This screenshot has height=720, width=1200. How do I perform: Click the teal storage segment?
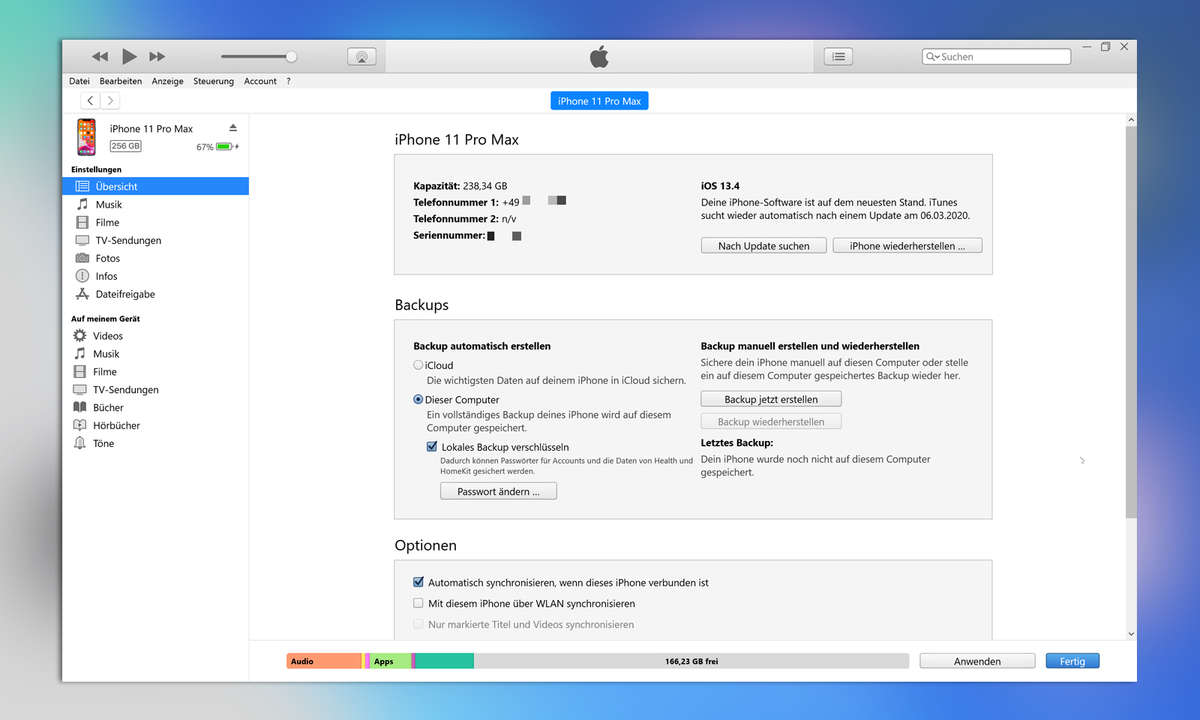point(444,661)
